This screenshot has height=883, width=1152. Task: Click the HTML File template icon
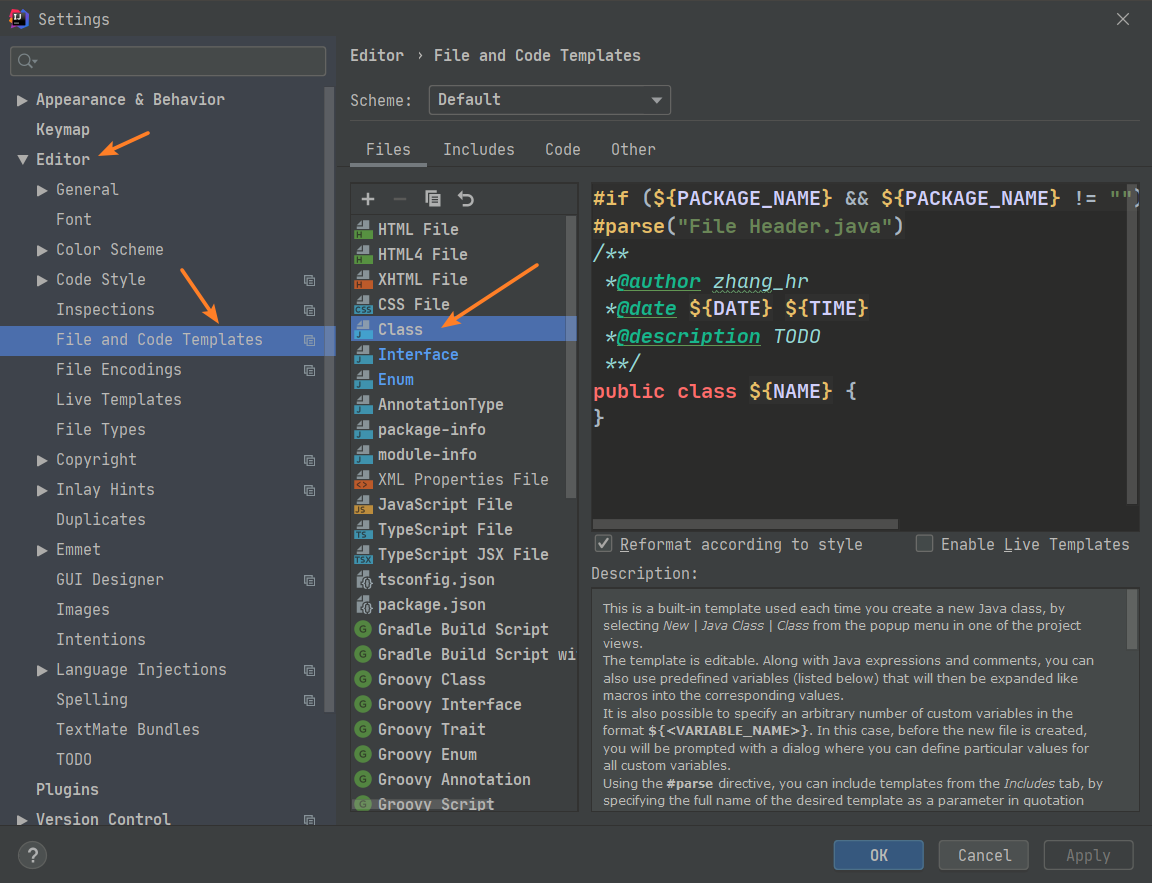click(x=363, y=230)
